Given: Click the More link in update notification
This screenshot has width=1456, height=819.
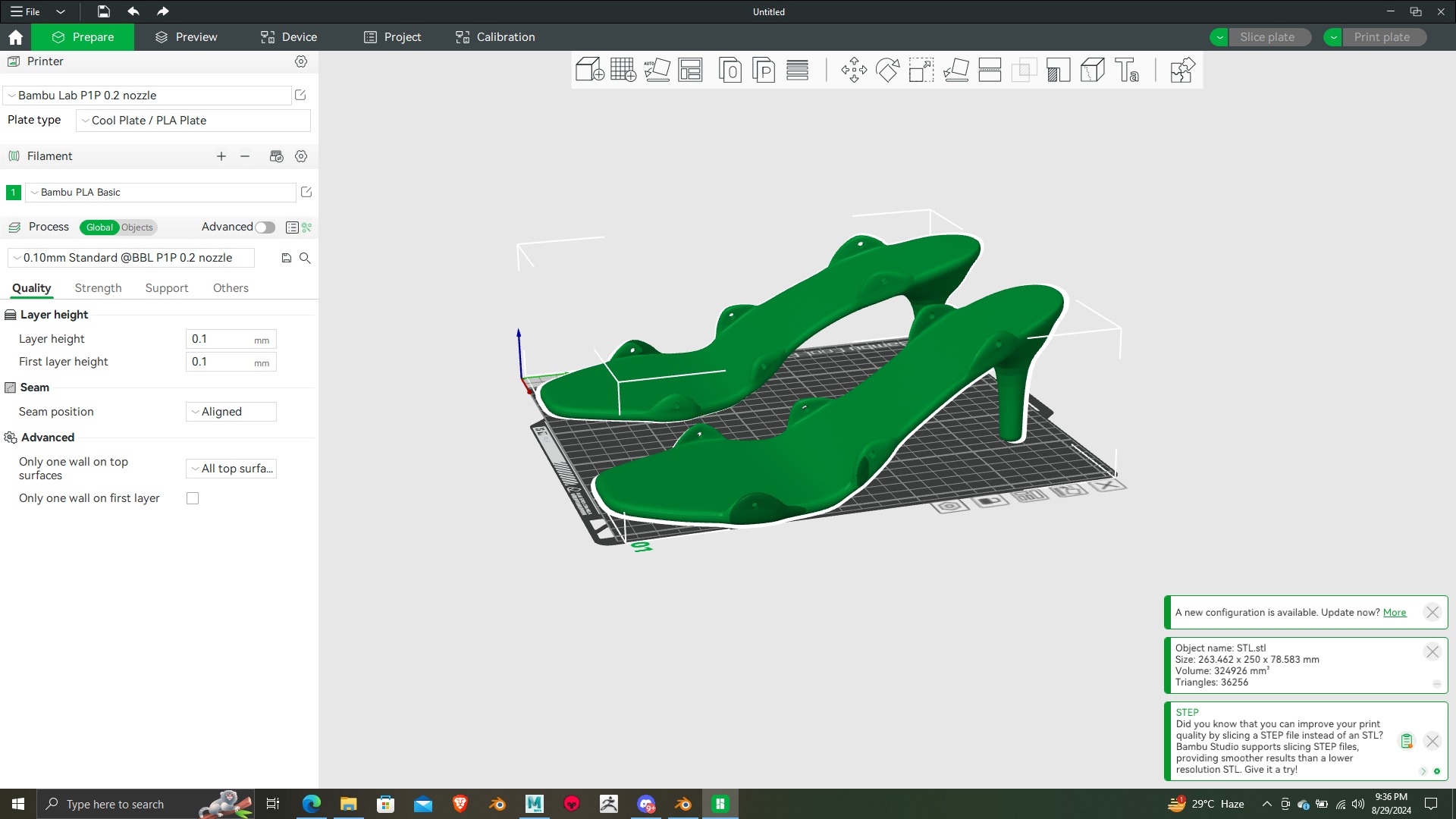Looking at the screenshot, I should [x=1394, y=613].
